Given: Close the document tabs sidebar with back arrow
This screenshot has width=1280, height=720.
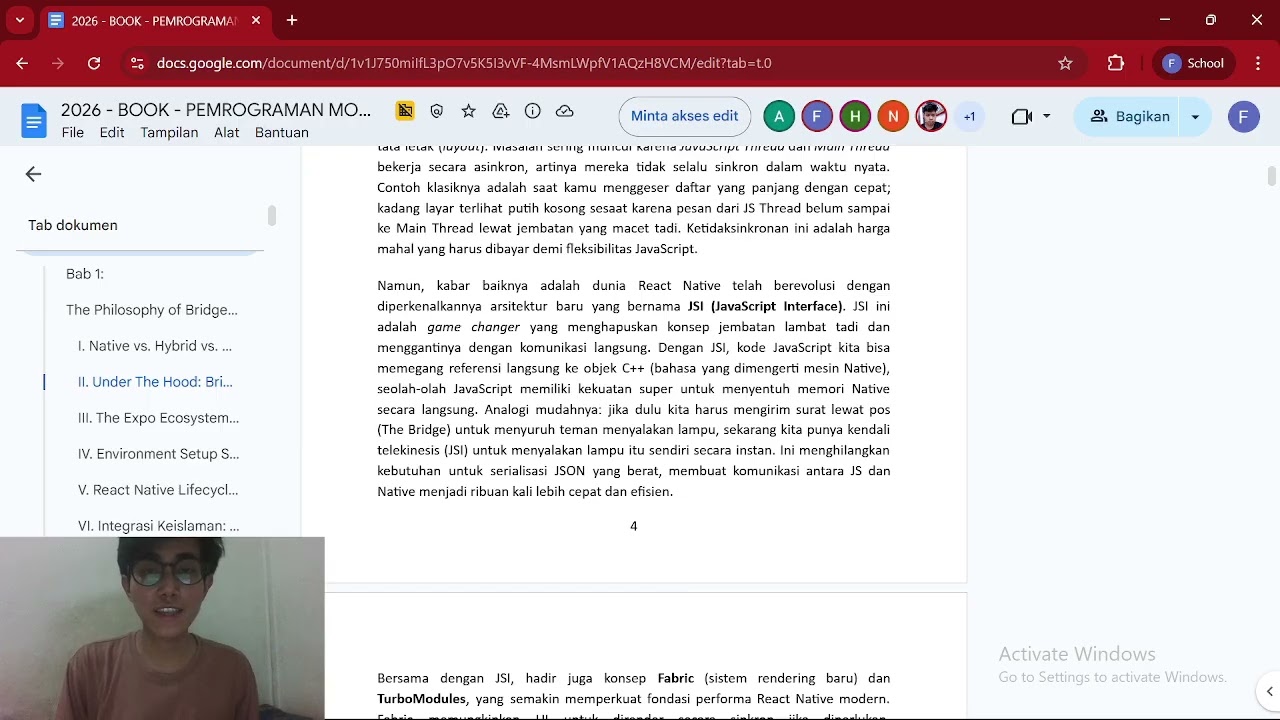Looking at the screenshot, I should click(33, 174).
